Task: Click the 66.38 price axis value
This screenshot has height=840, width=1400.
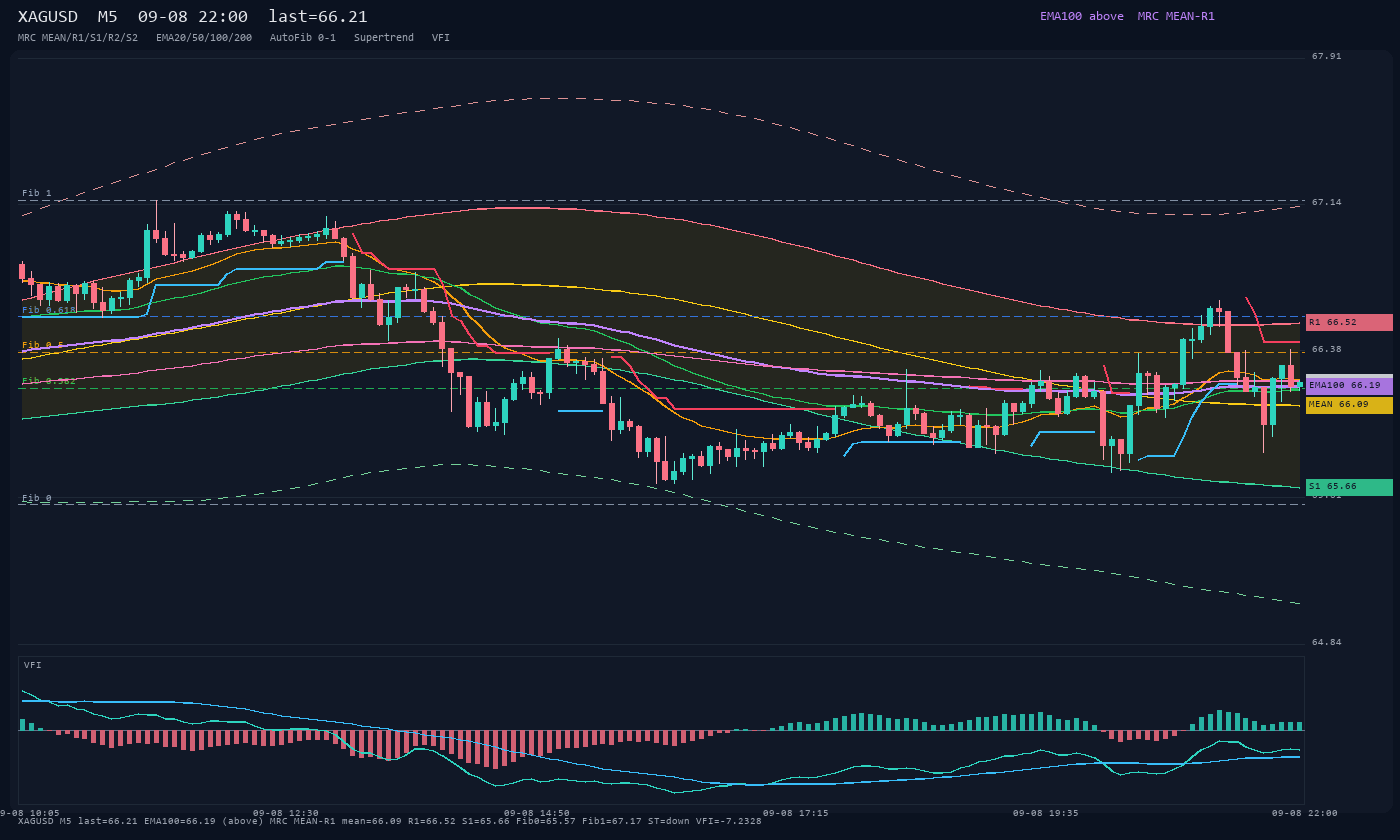Action: tap(1327, 349)
